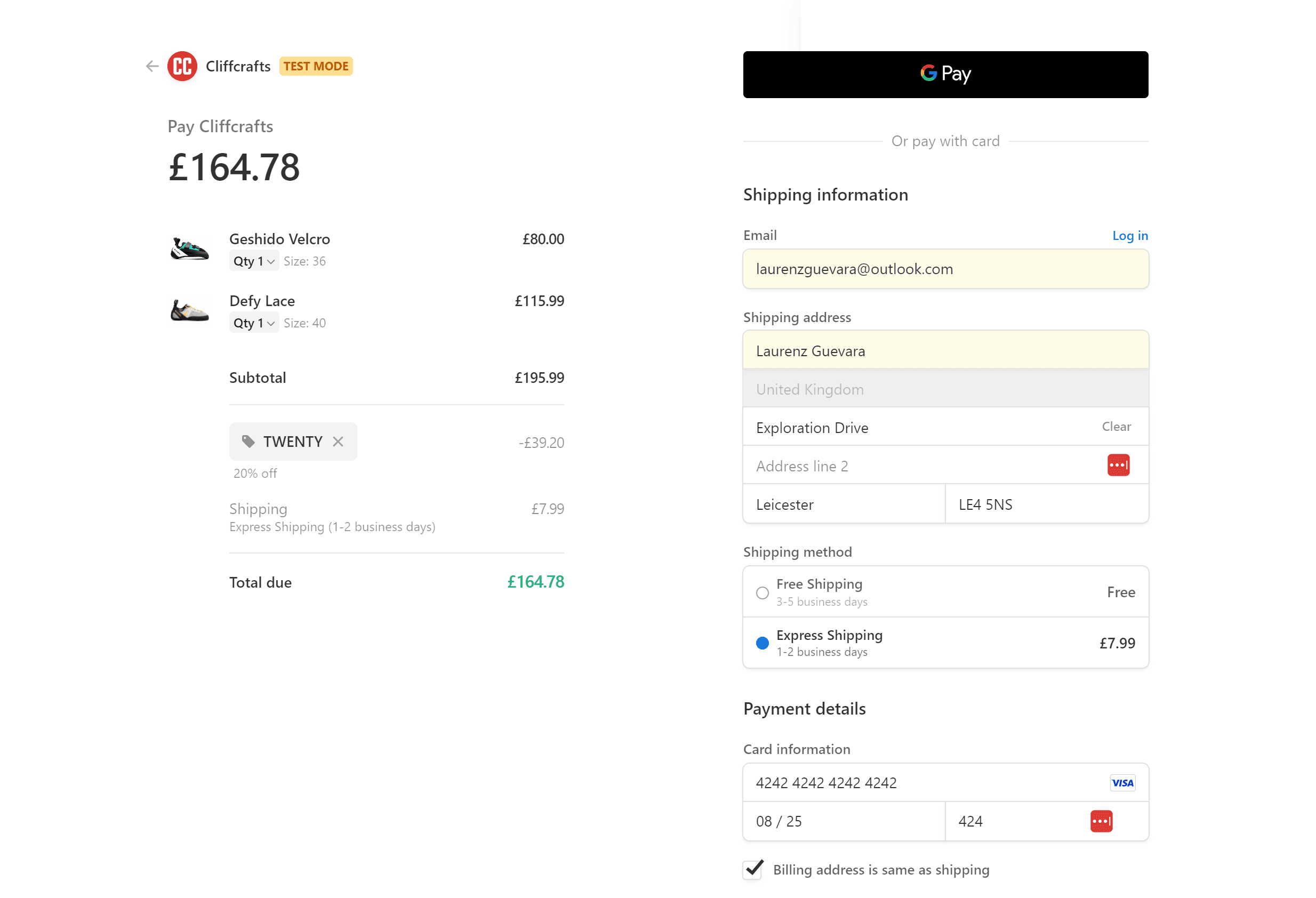Select the Free Shipping option
Image resolution: width=1316 pixels, height=898 pixels.
click(x=762, y=592)
